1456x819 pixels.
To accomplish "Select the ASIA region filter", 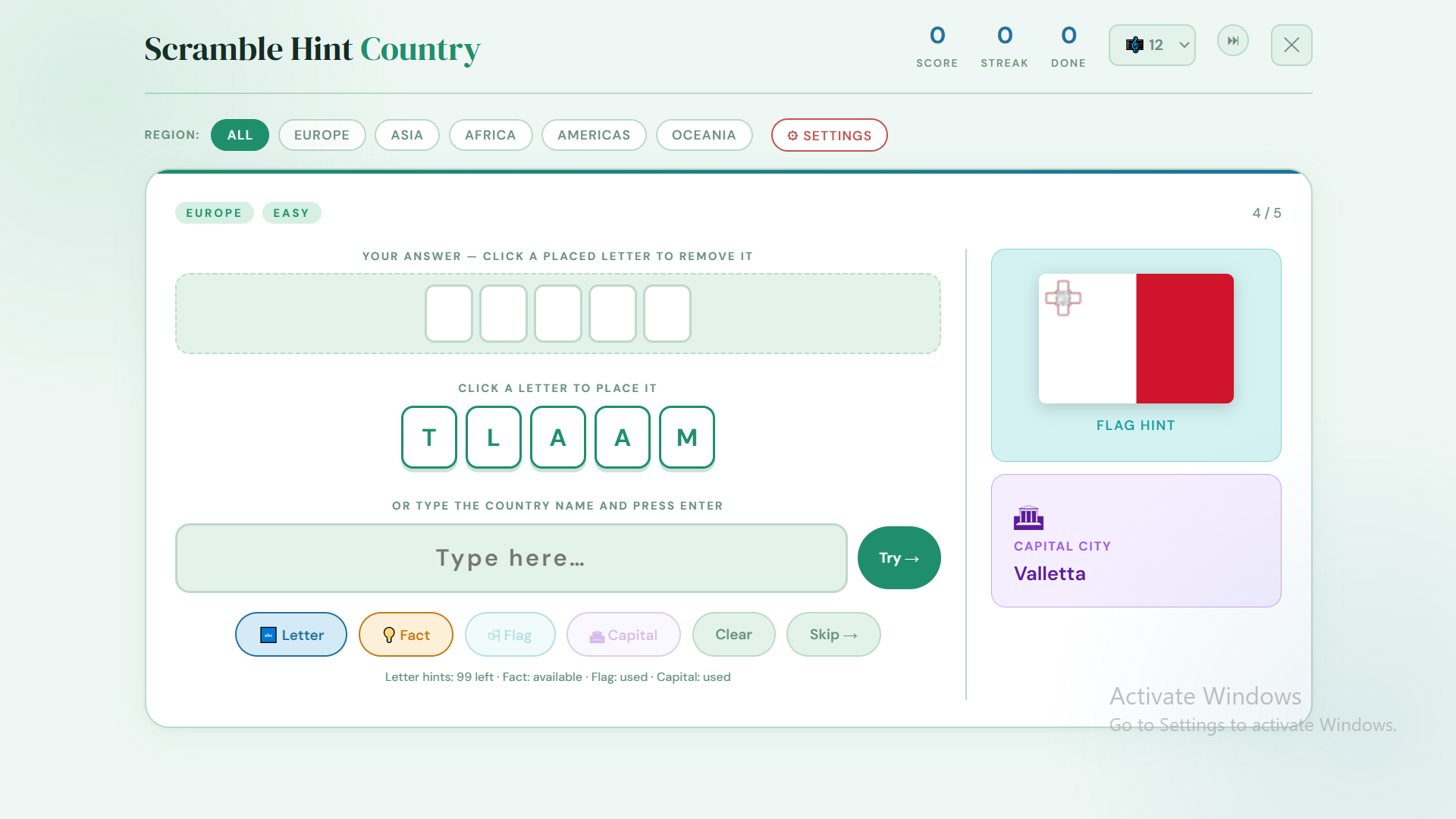I will 407,135.
